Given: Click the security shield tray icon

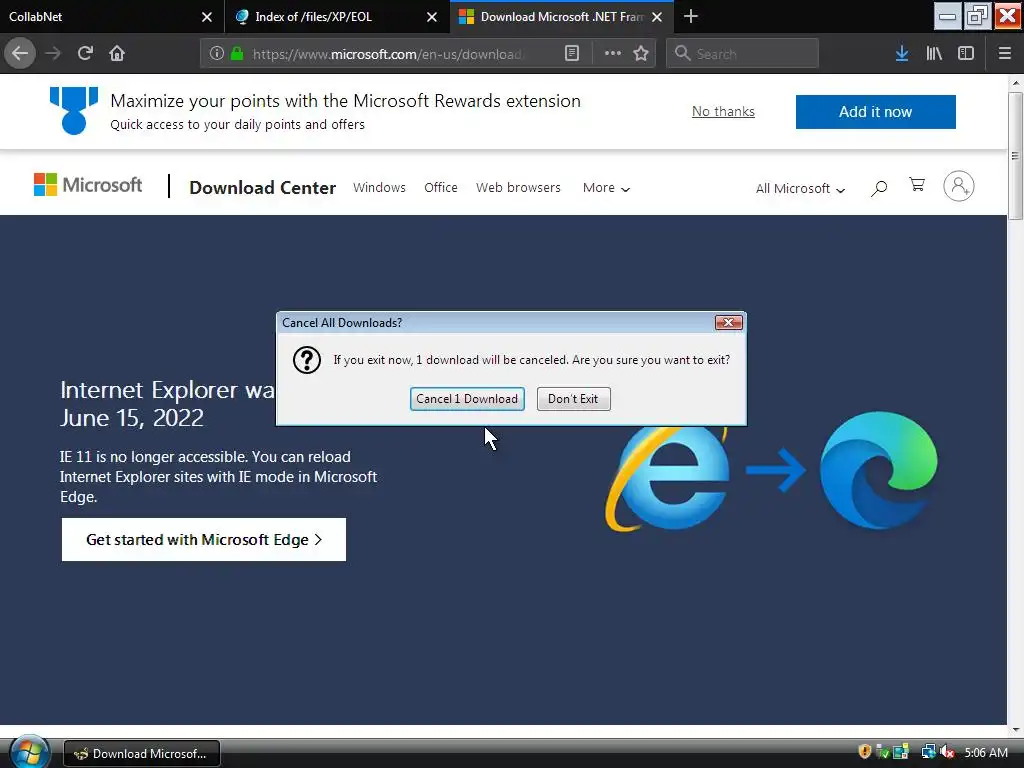Looking at the screenshot, I should (x=864, y=752).
